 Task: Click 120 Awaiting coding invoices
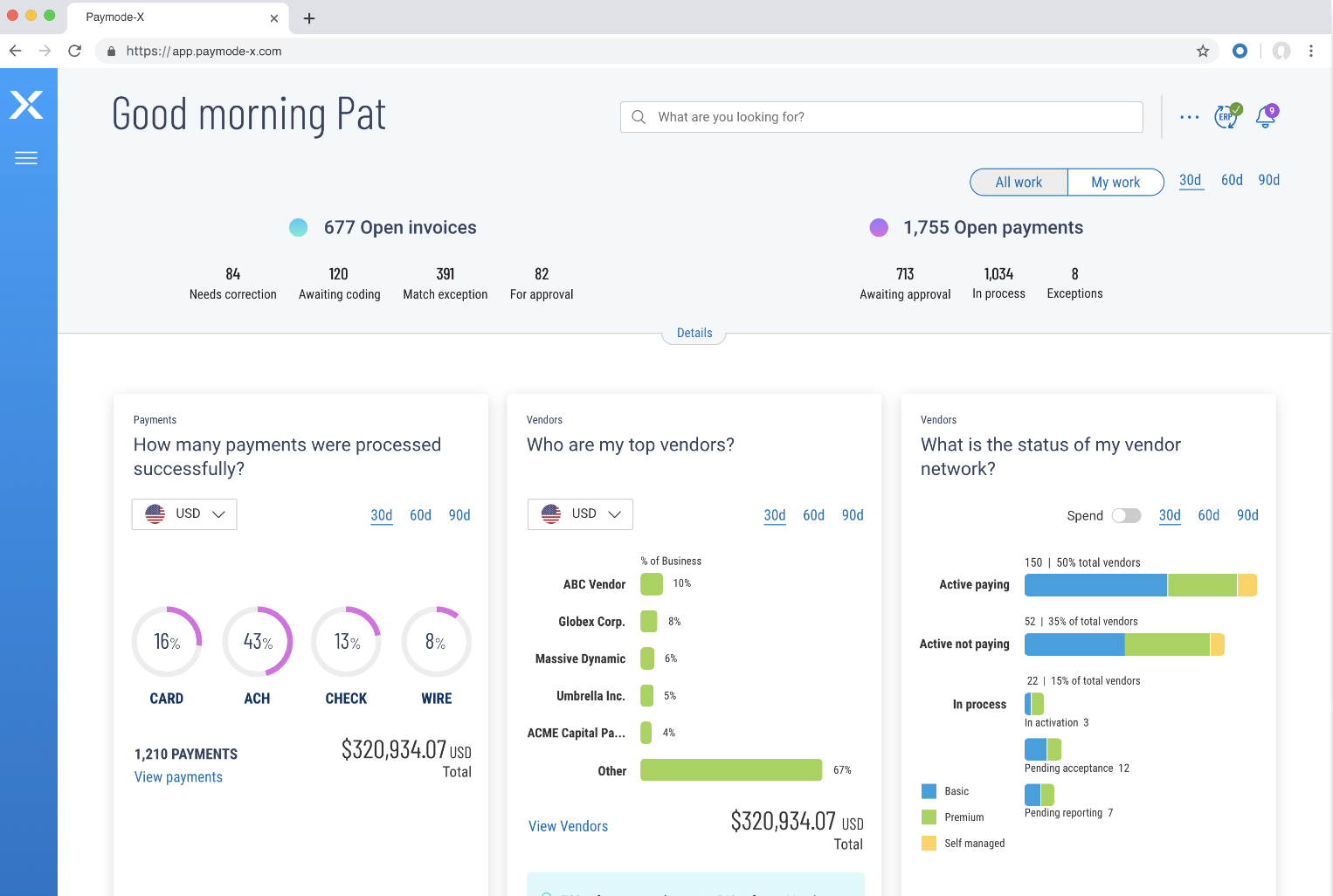pos(340,284)
